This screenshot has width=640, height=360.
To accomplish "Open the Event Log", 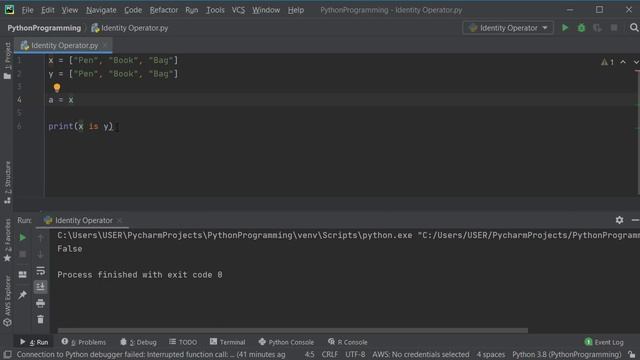I will 604,342.
